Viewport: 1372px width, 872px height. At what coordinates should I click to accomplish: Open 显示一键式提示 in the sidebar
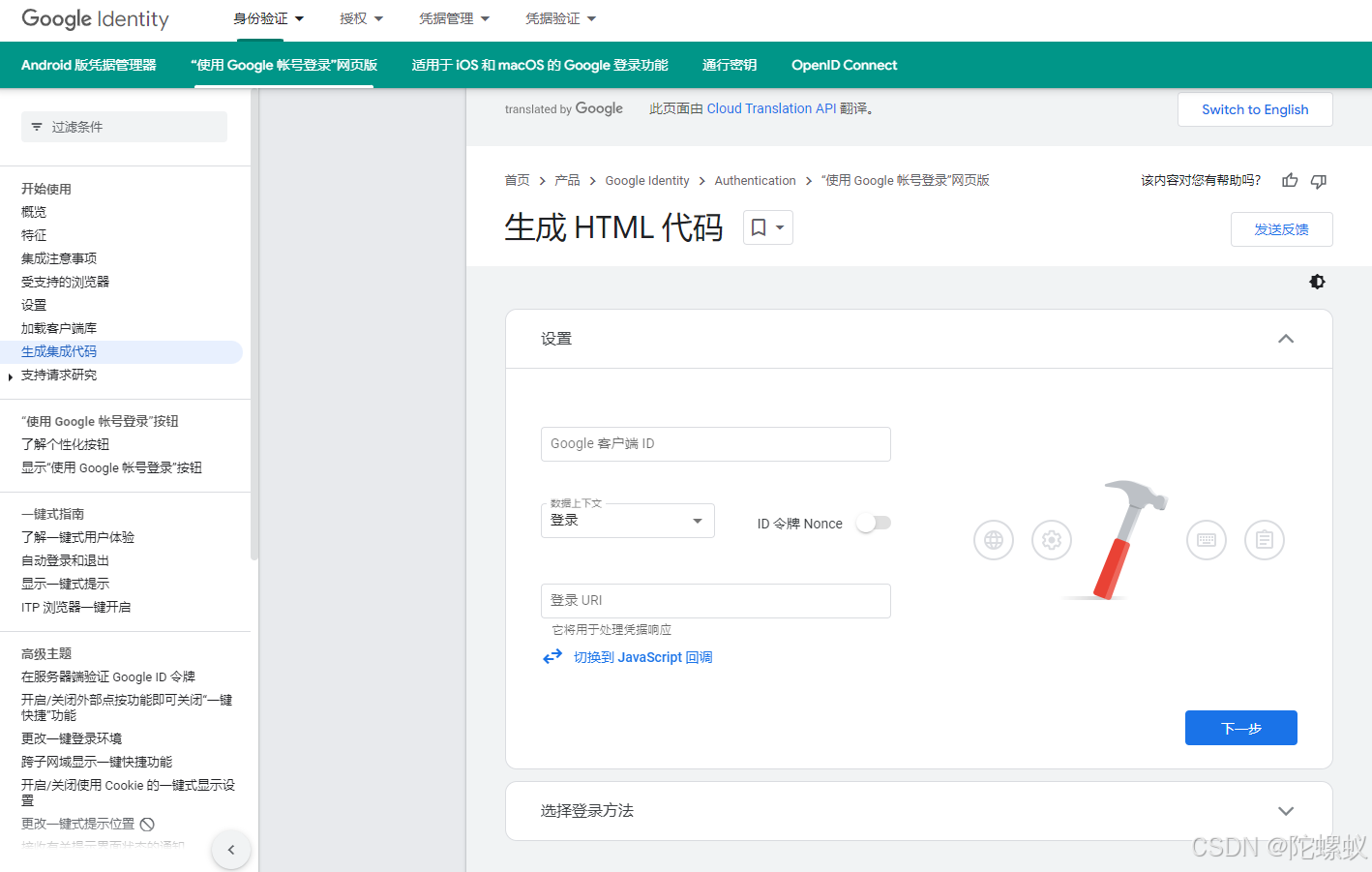66,584
